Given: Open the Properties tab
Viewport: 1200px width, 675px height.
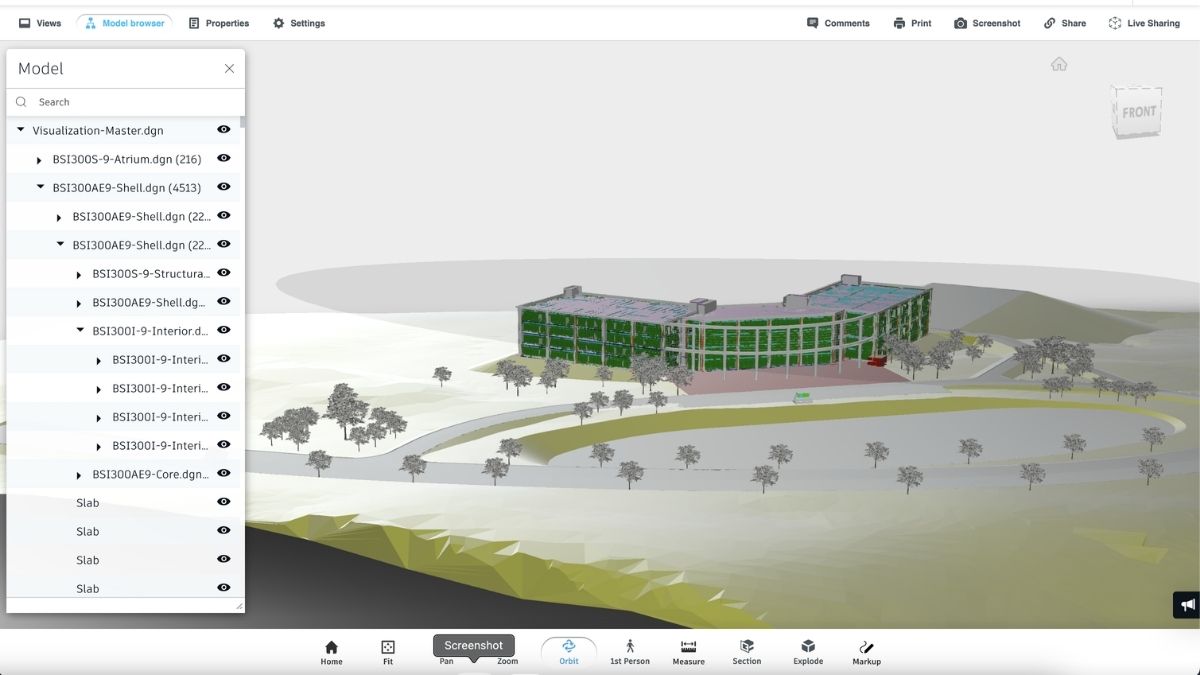Looking at the screenshot, I should (x=219, y=23).
